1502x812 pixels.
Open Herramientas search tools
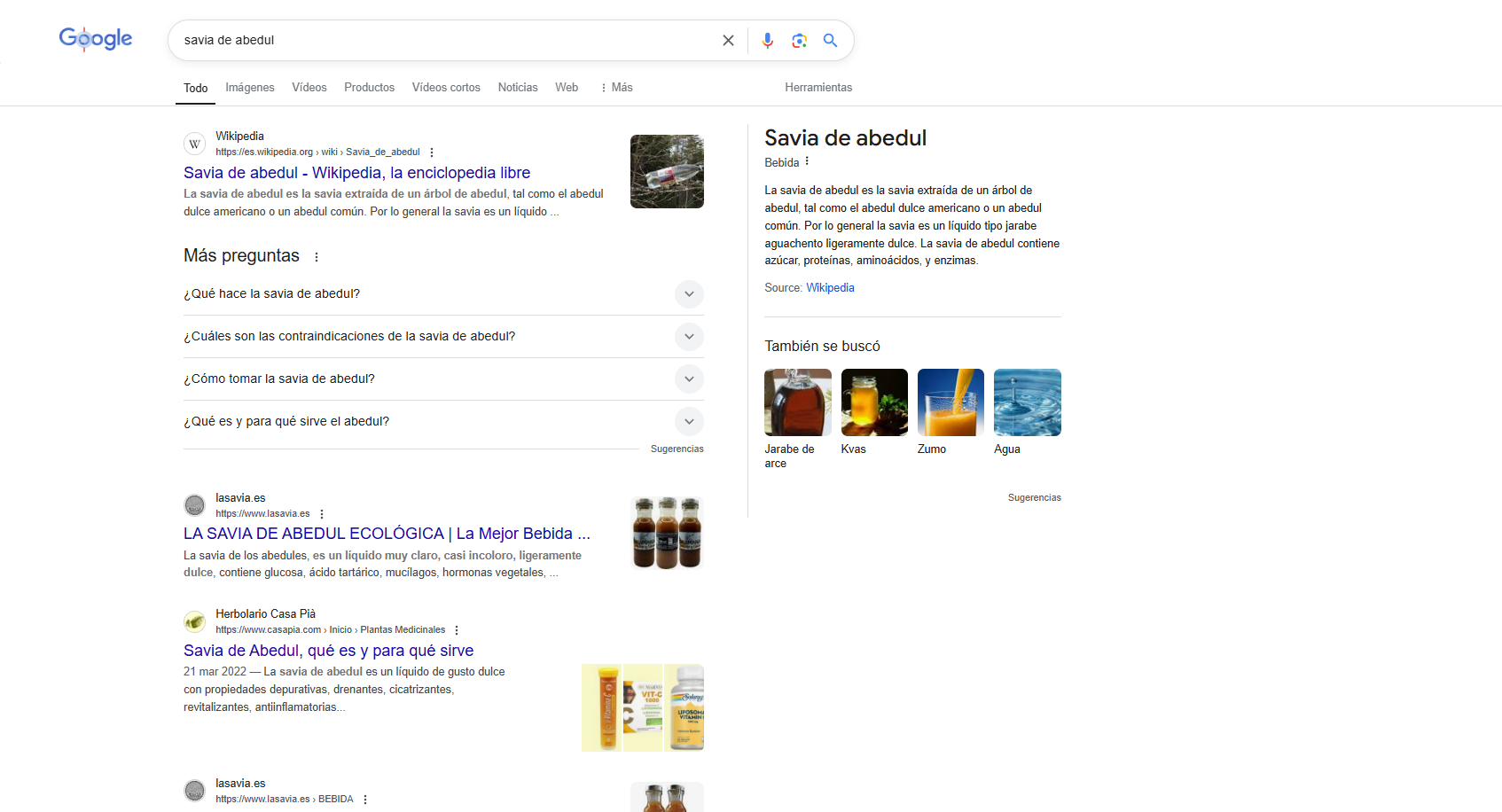tap(817, 87)
